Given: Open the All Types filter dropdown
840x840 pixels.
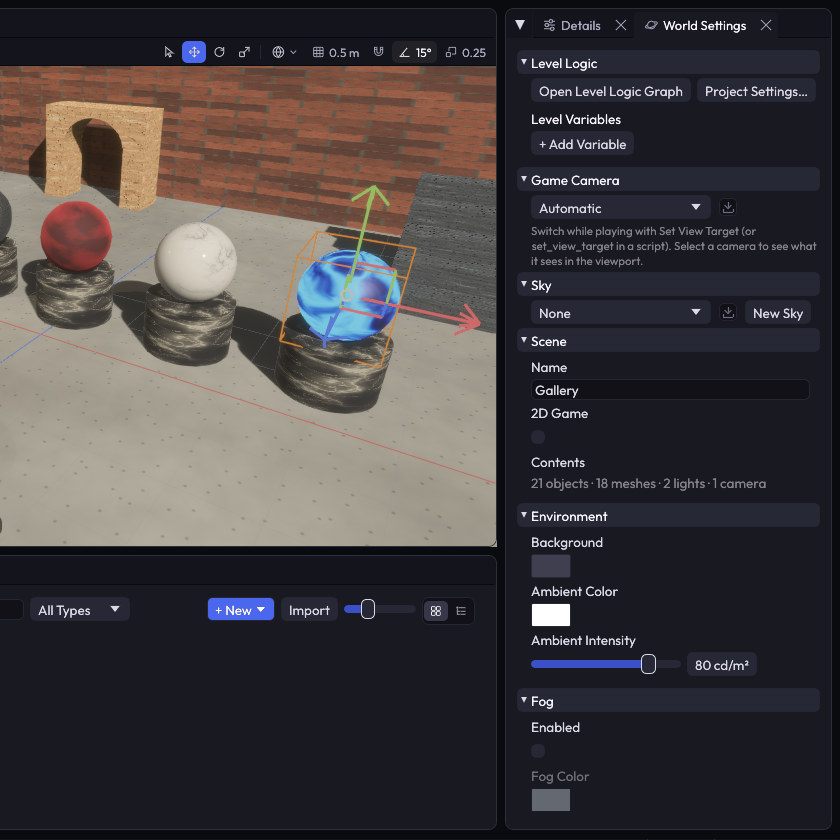Looking at the screenshot, I should pos(79,610).
